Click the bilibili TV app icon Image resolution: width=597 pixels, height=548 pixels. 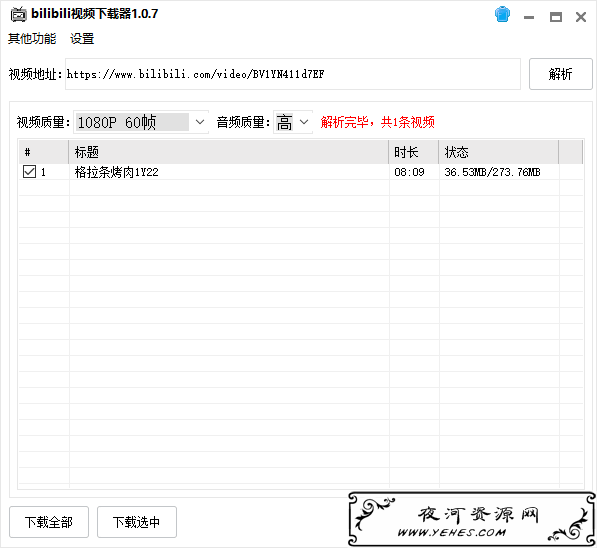coord(18,14)
